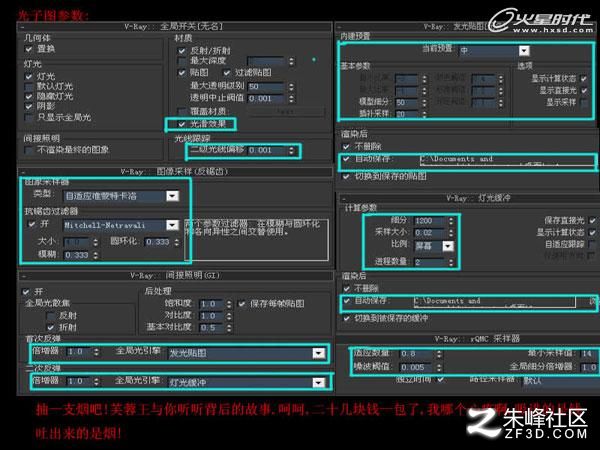Uncheck the 阴影 shadows option
Screen dimensions: 600x450
click(29, 106)
